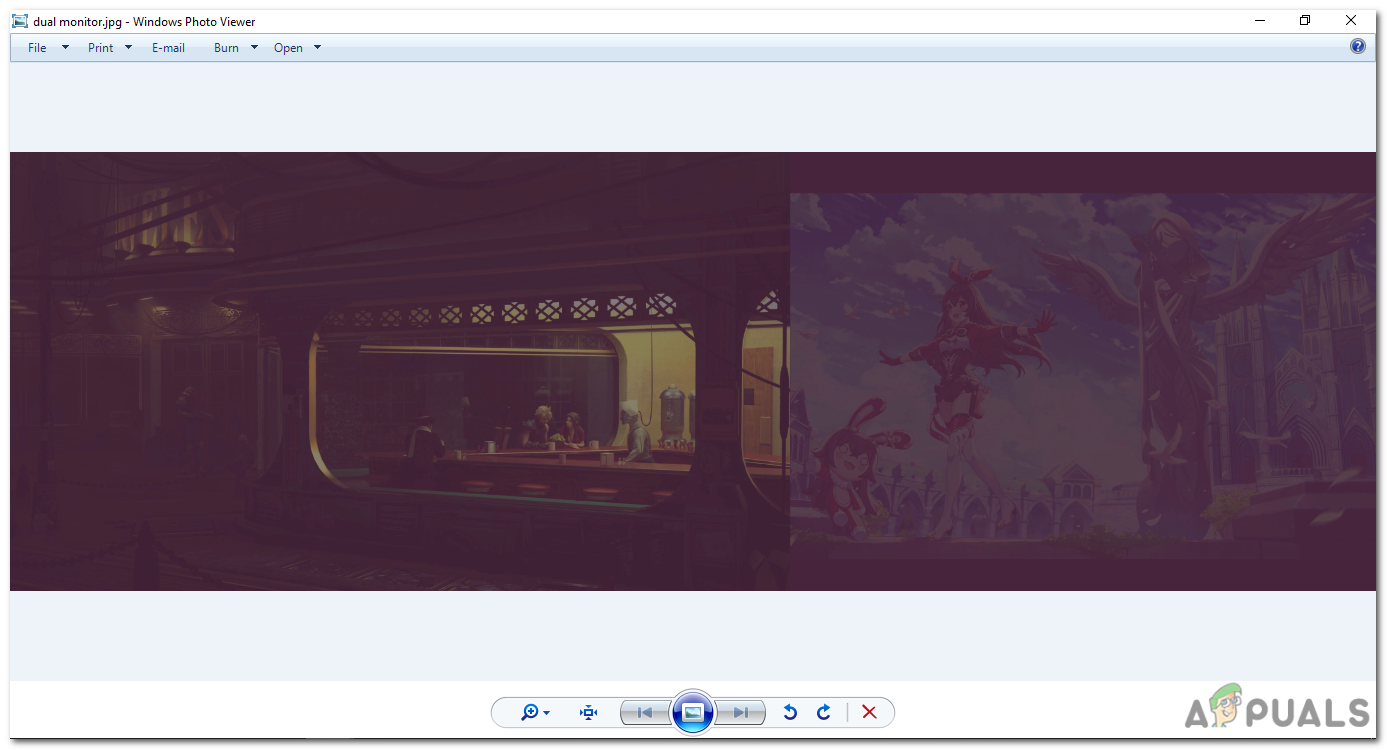Expand the zoom level dropdown arrow
The height and width of the screenshot is (750, 1387).
point(548,712)
